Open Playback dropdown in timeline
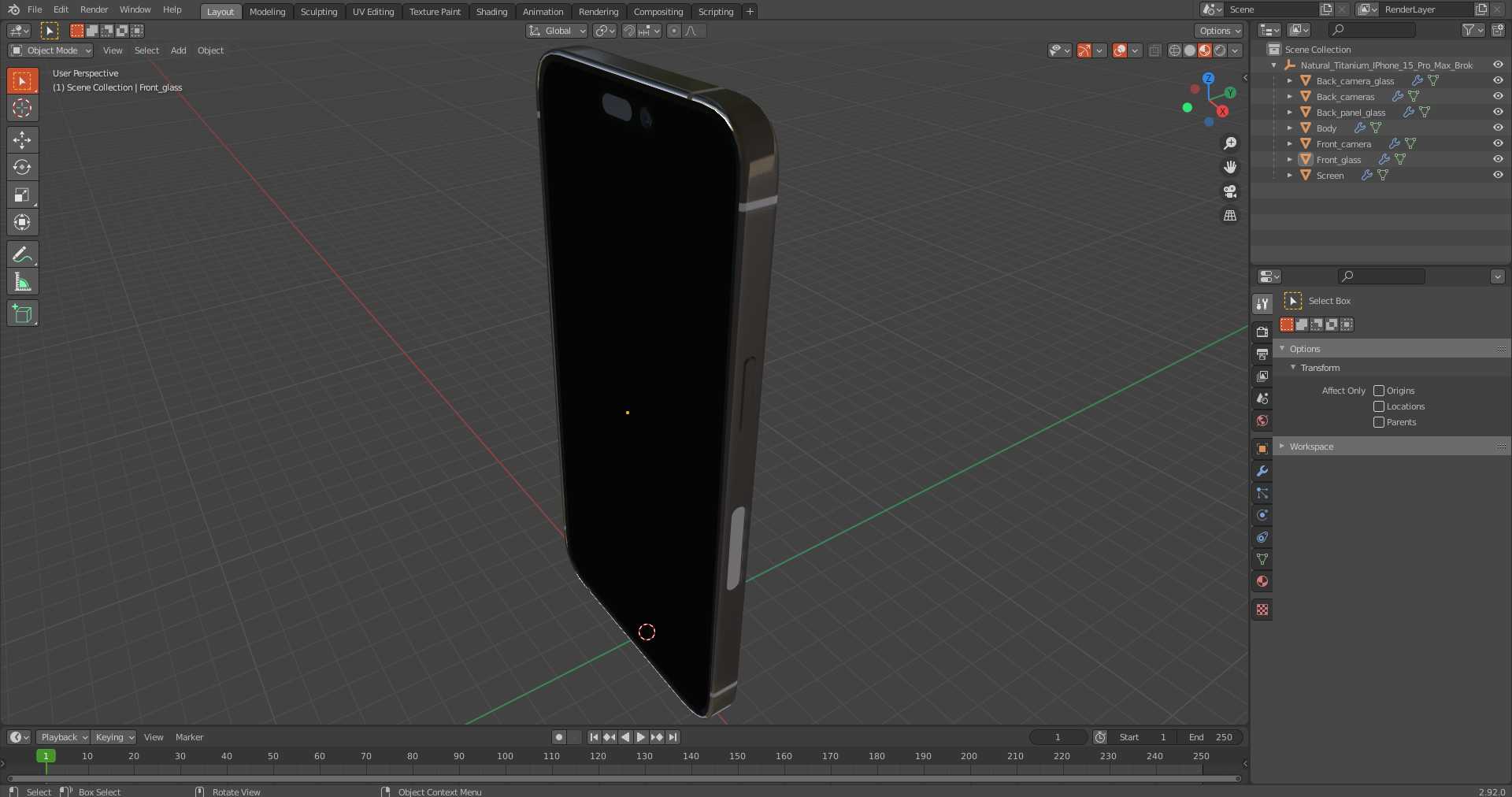This screenshot has height=797, width=1512. coord(63,737)
